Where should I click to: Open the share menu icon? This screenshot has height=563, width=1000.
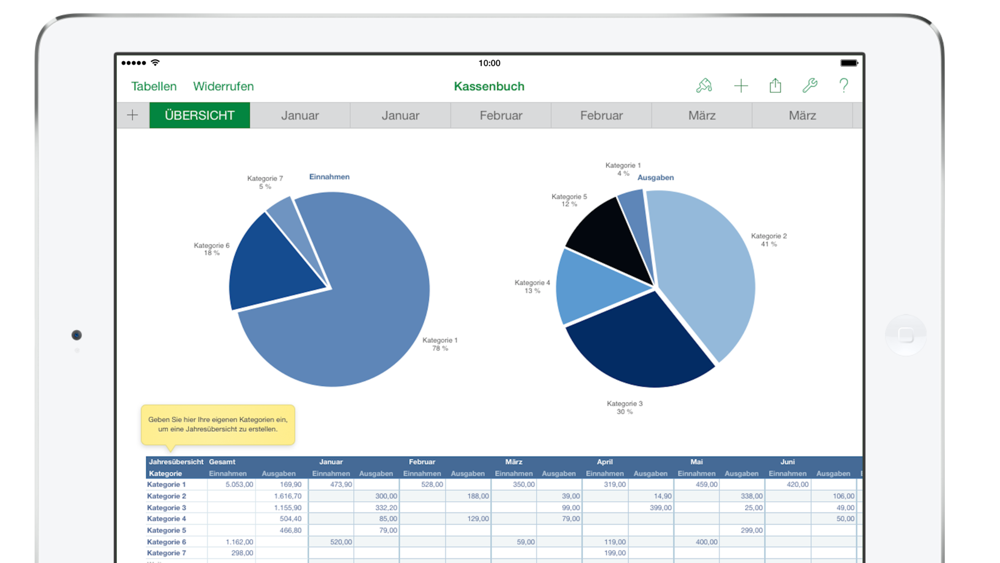(775, 85)
